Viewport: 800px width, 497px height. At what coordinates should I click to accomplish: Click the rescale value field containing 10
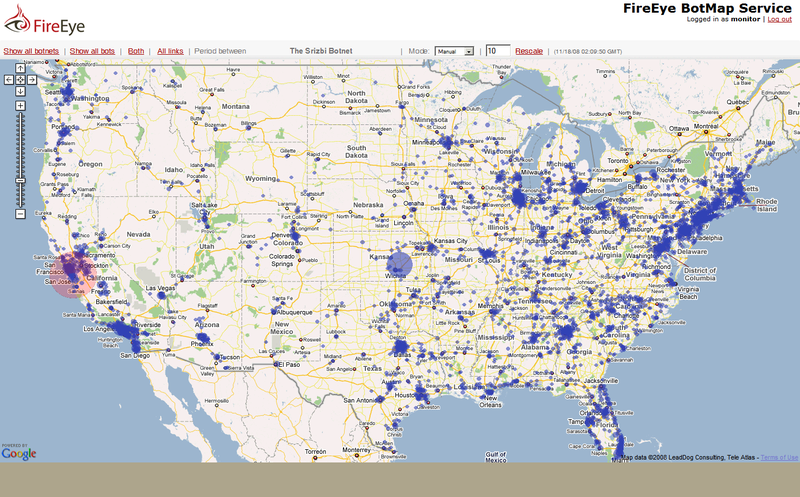click(497, 51)
